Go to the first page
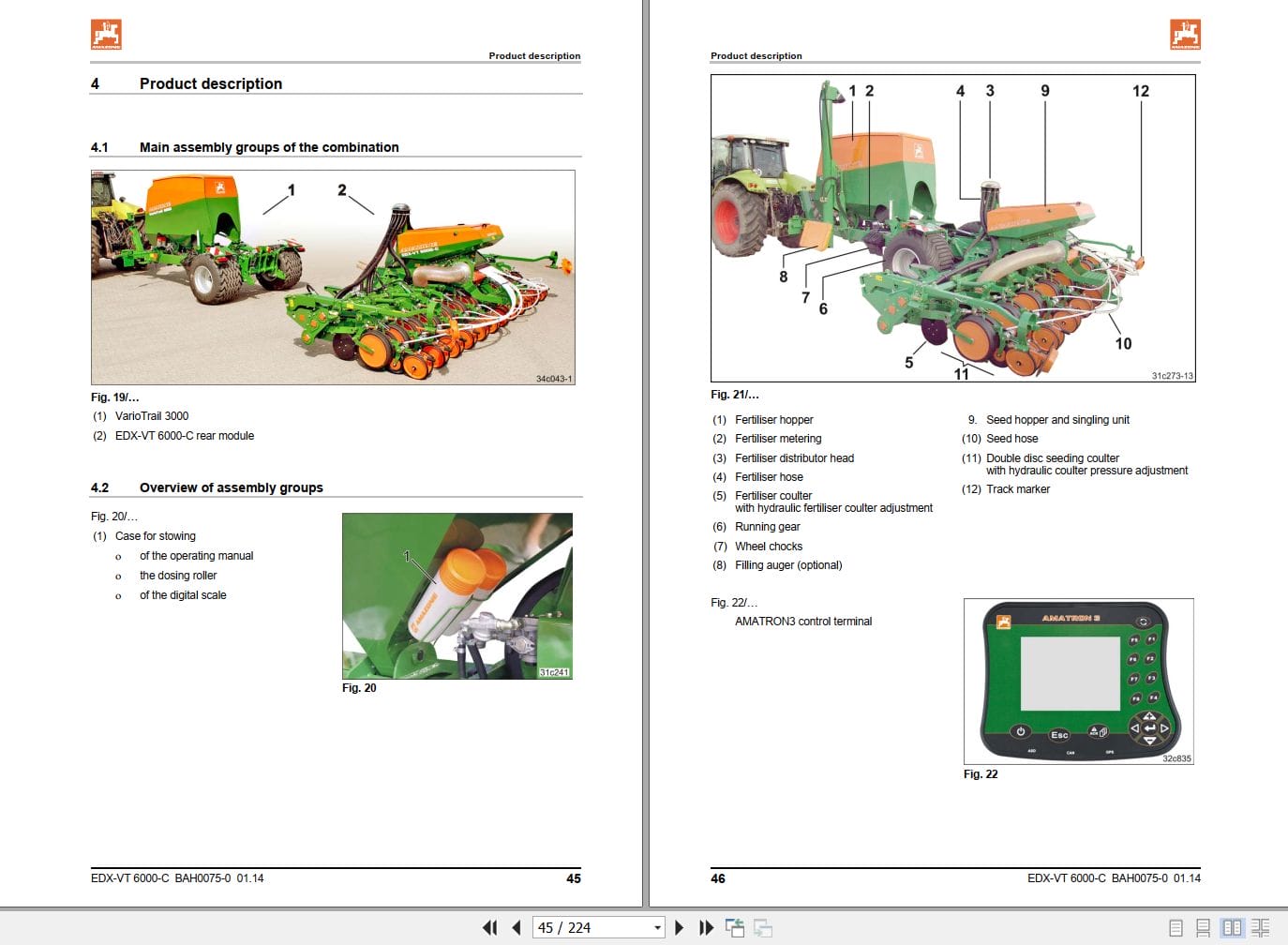1288x945 pixels. (489, 927)
